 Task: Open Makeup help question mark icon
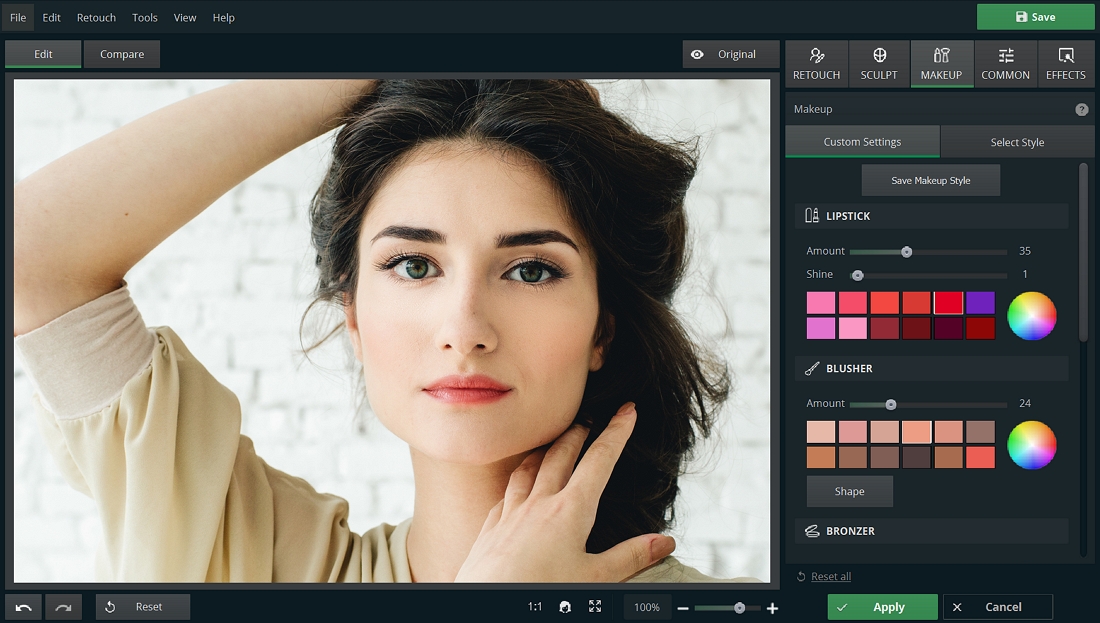coord(1082,109)
